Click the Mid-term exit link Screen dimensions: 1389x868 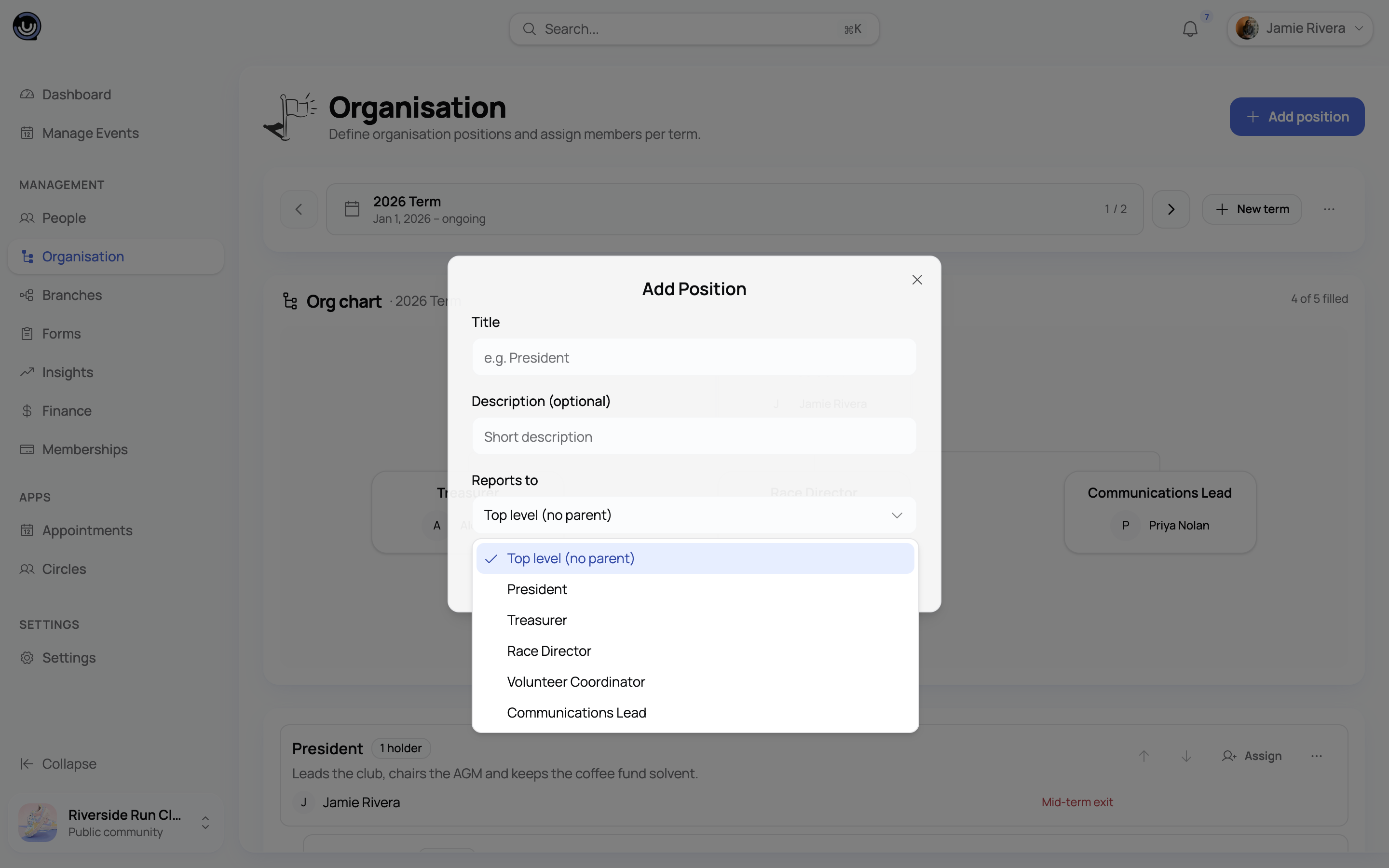click(x=1077, y=802)
